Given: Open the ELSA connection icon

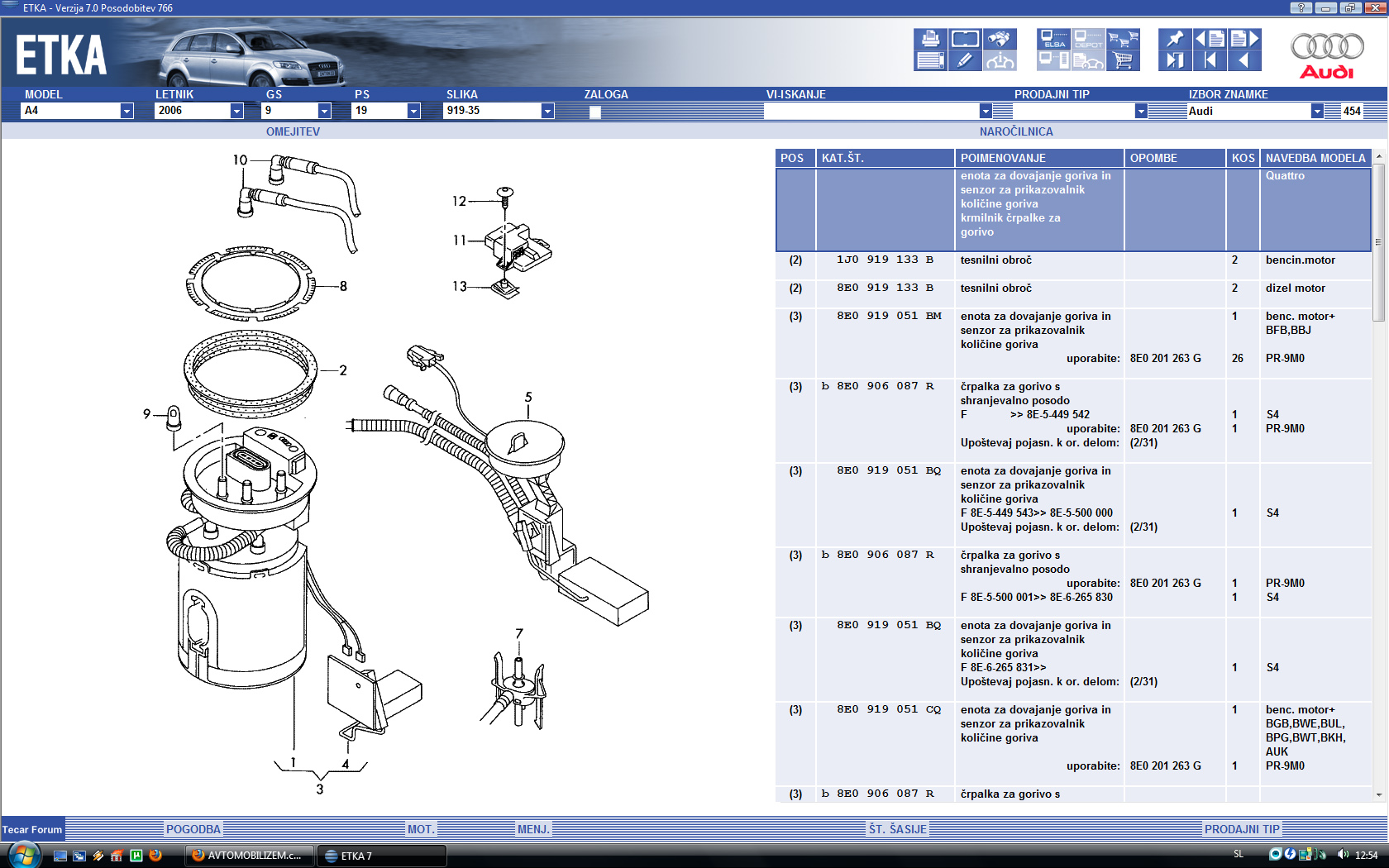Looking at the screenshot, I should coord(1054,39).
